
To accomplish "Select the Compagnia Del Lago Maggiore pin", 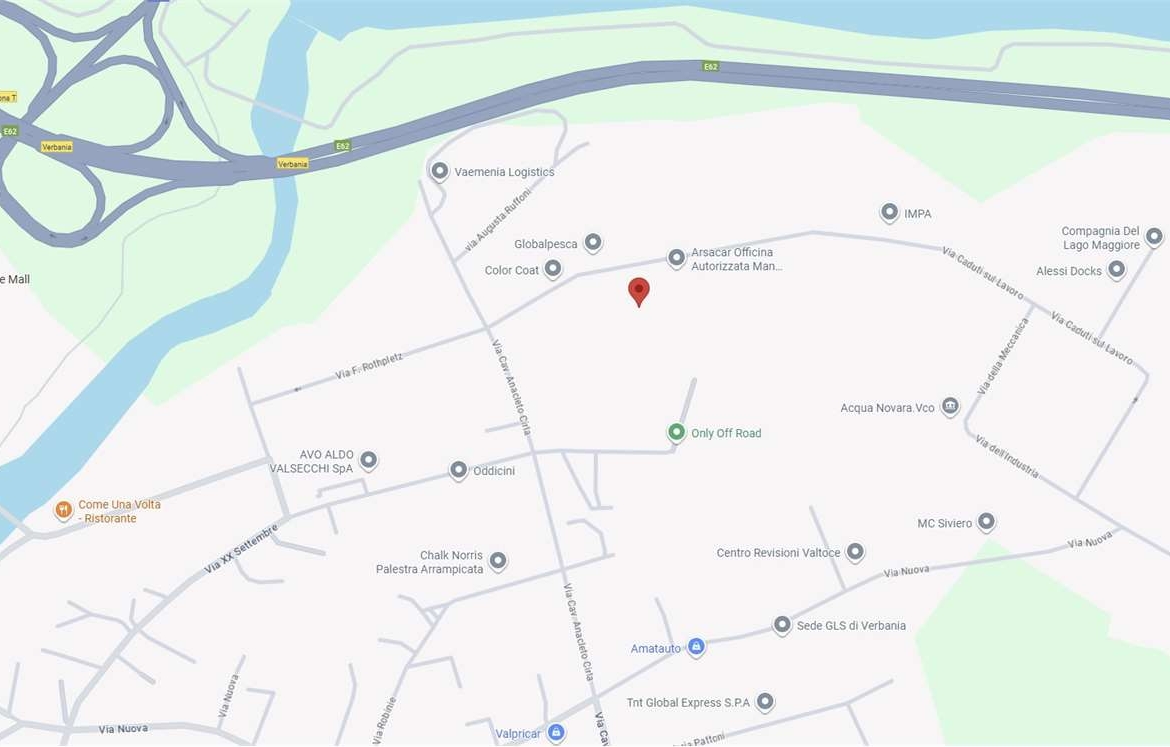I will click(1154, 237).
